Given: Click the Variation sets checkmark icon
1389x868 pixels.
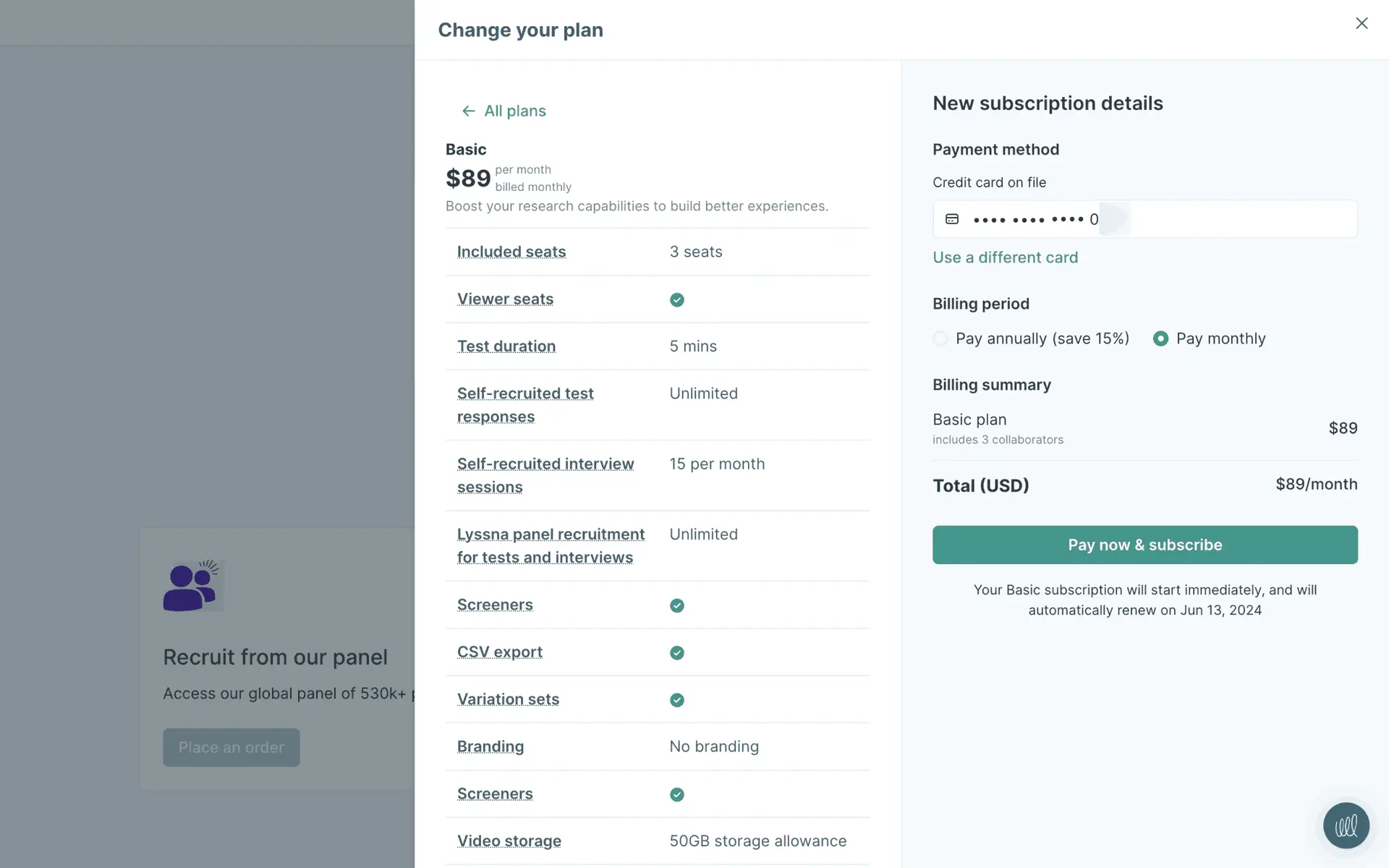Looking at the screenshot, I should (677, 699).
